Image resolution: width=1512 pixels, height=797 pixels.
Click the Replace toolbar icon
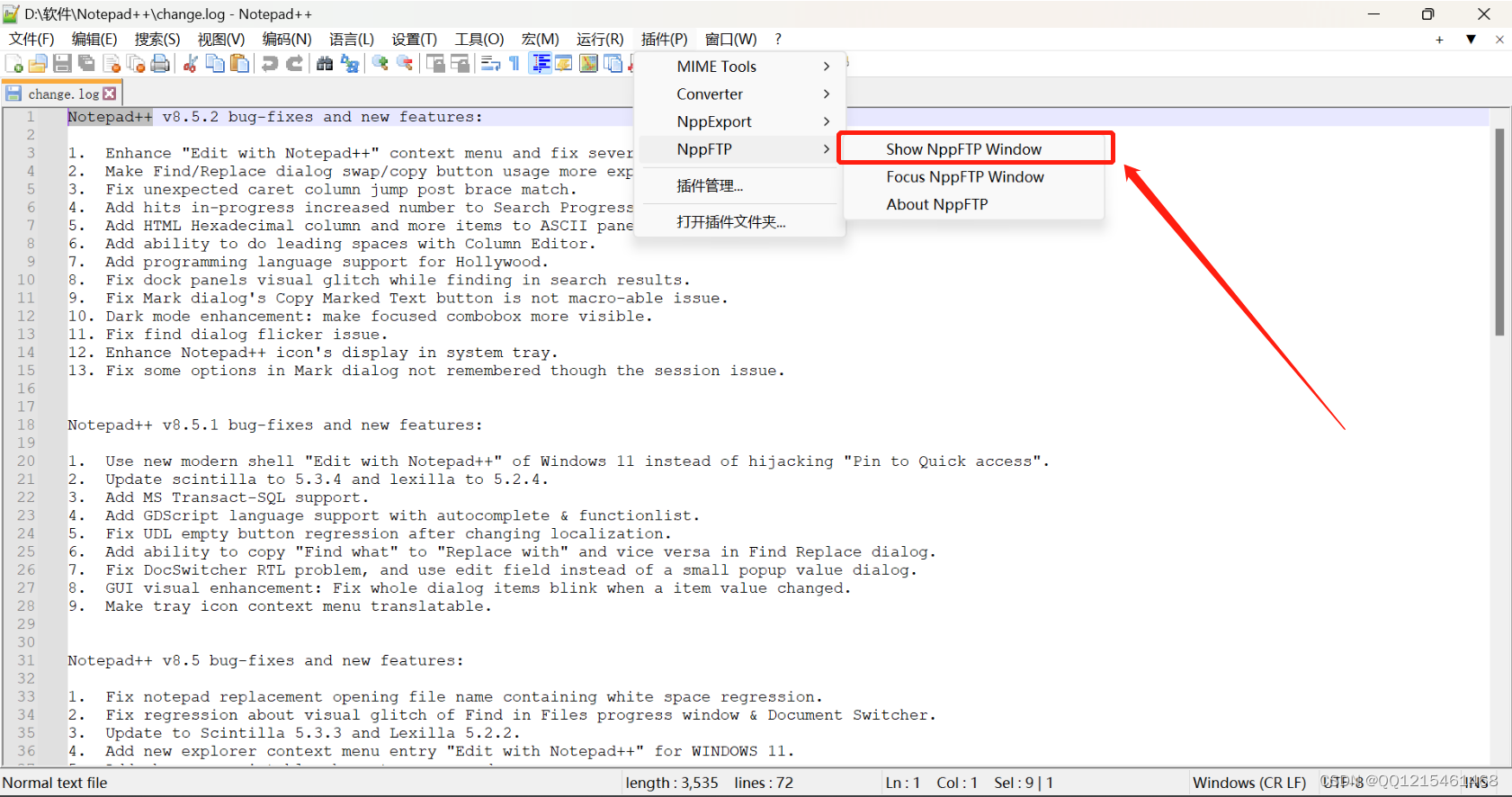(350, 63)
